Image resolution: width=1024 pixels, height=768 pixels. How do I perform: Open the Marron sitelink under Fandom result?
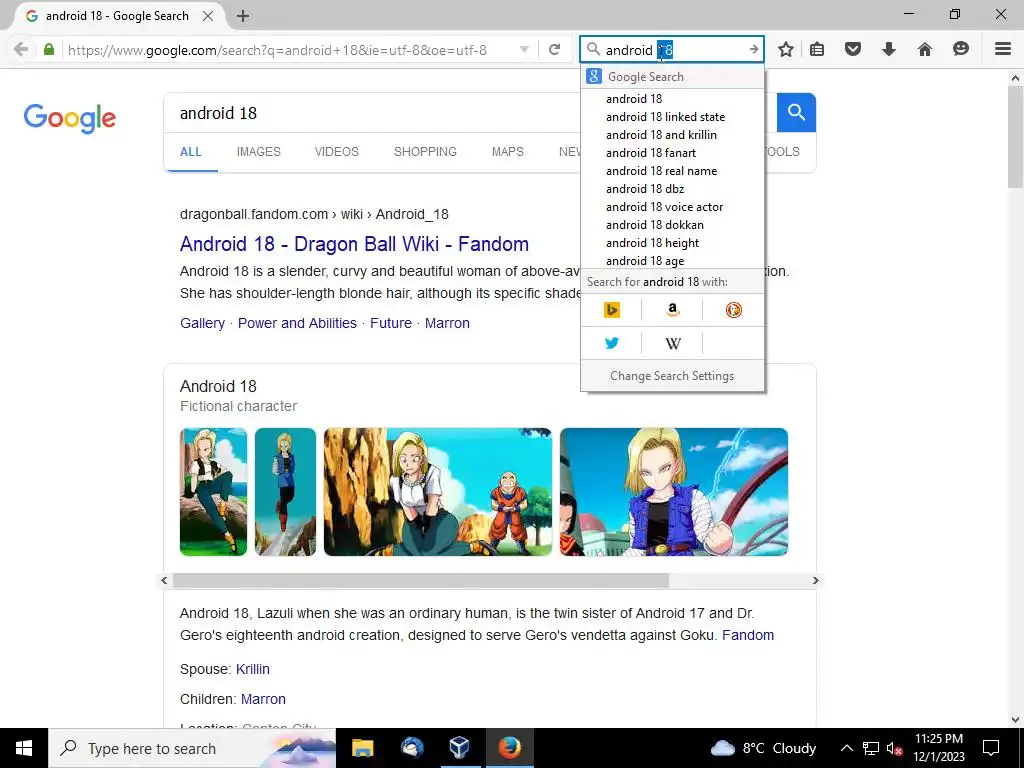coord(447,323)
